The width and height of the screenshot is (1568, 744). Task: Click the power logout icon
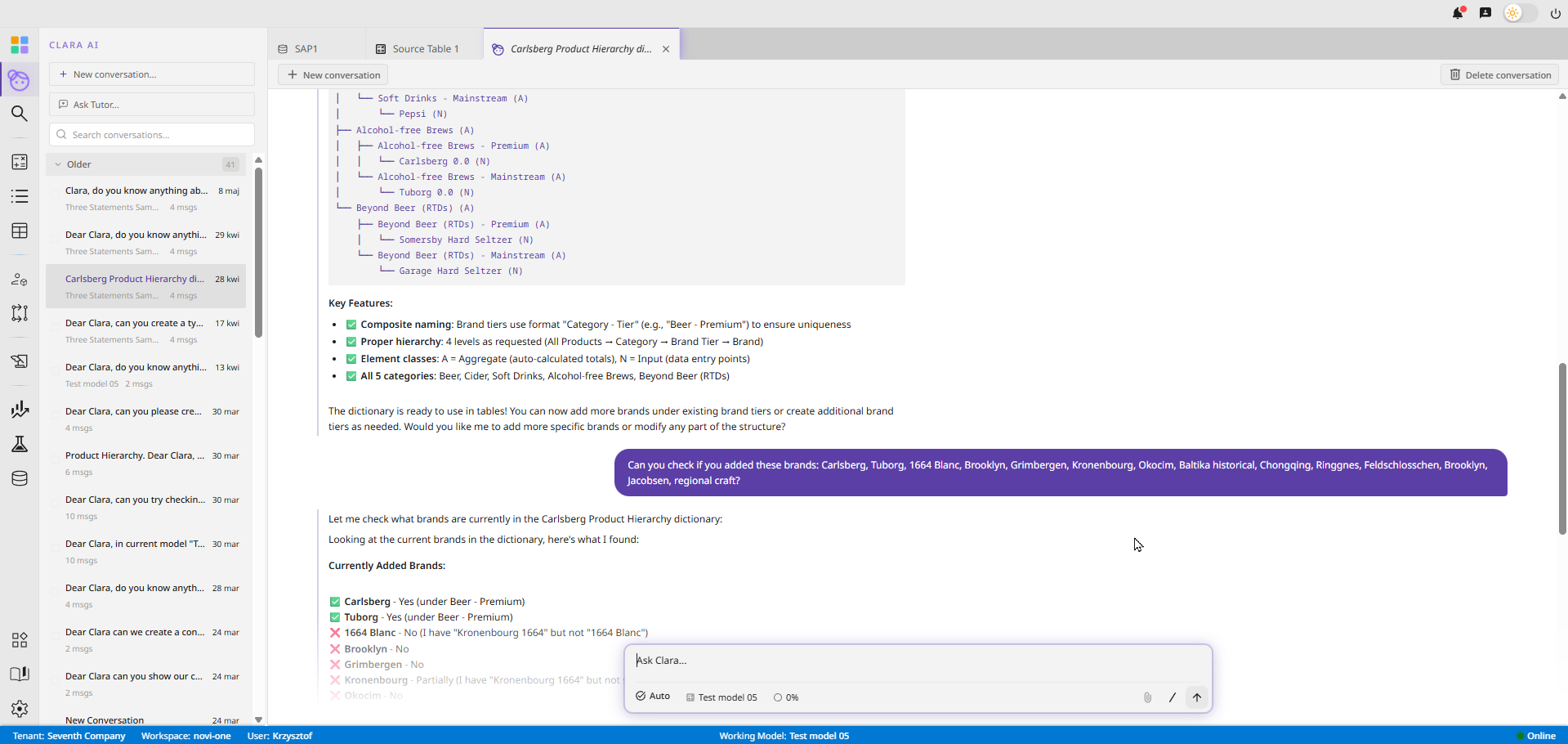click(x=1555, y=13)
